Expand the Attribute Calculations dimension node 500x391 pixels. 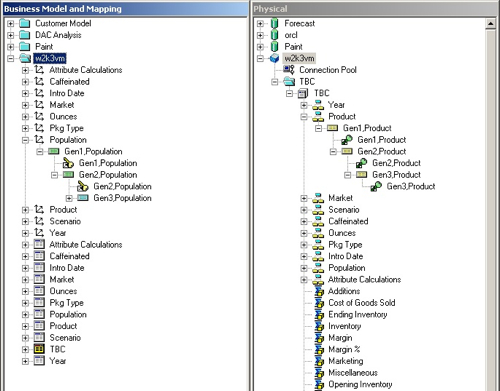(25, 70)
